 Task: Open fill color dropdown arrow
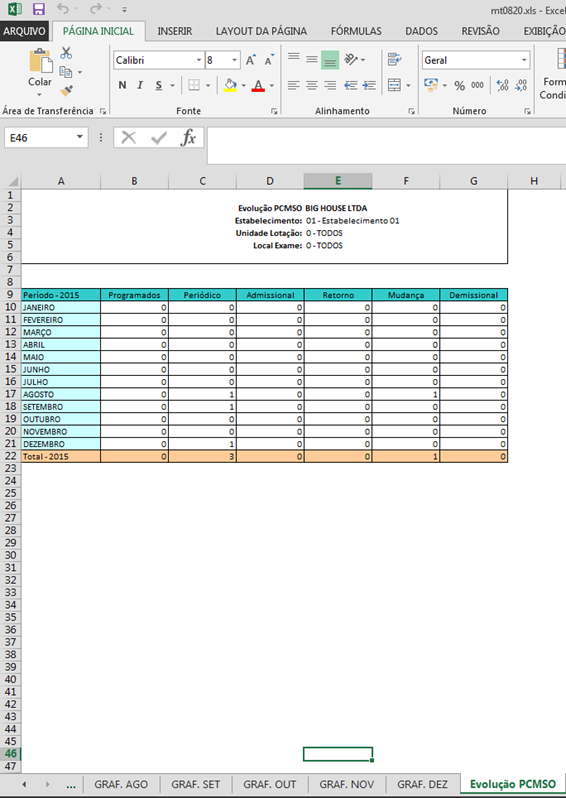[244, 86]
